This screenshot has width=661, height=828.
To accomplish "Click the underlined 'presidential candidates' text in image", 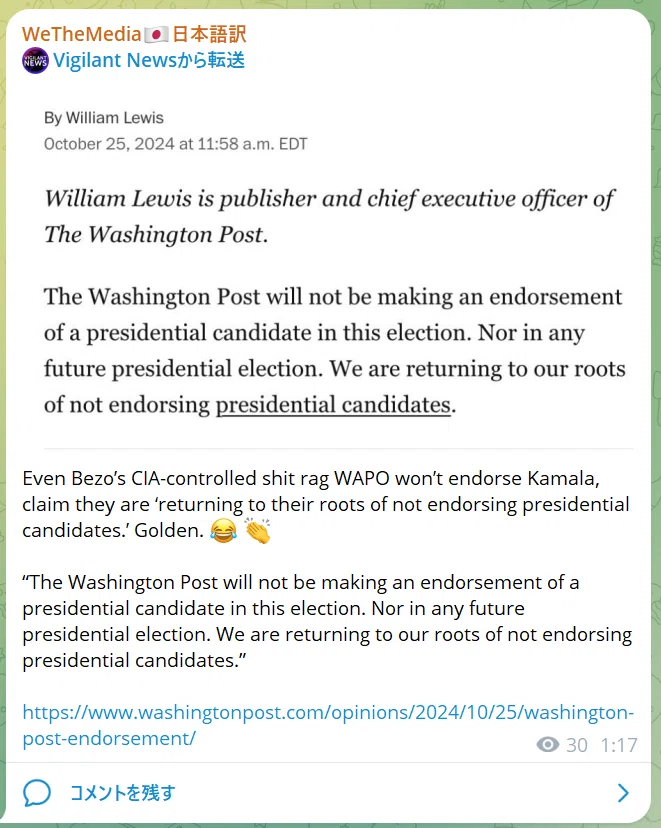I will coord(333,405).
